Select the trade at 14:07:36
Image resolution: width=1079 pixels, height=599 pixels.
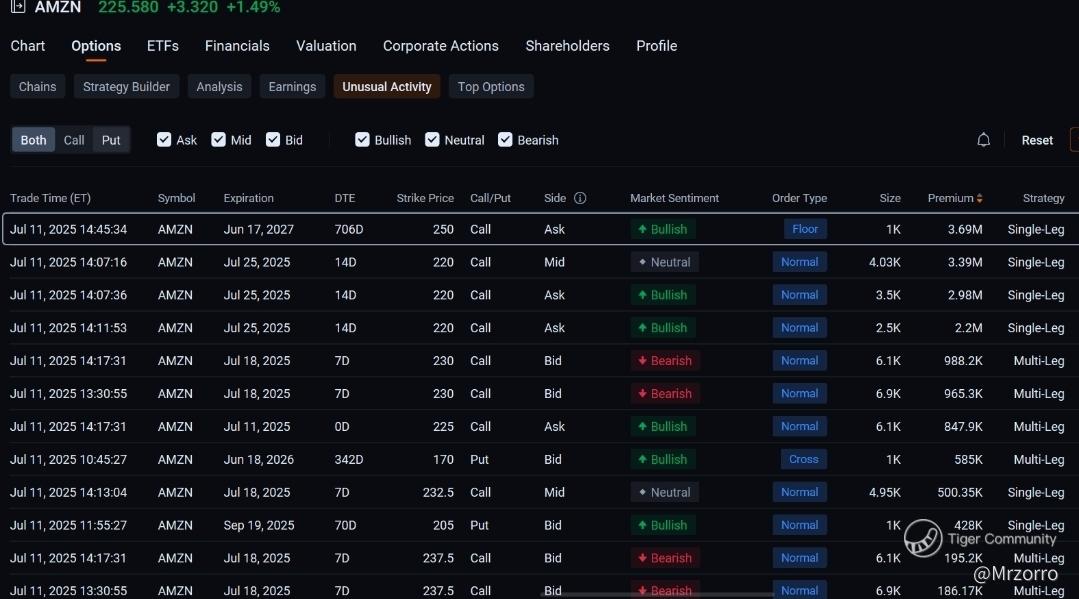point(541,295)
